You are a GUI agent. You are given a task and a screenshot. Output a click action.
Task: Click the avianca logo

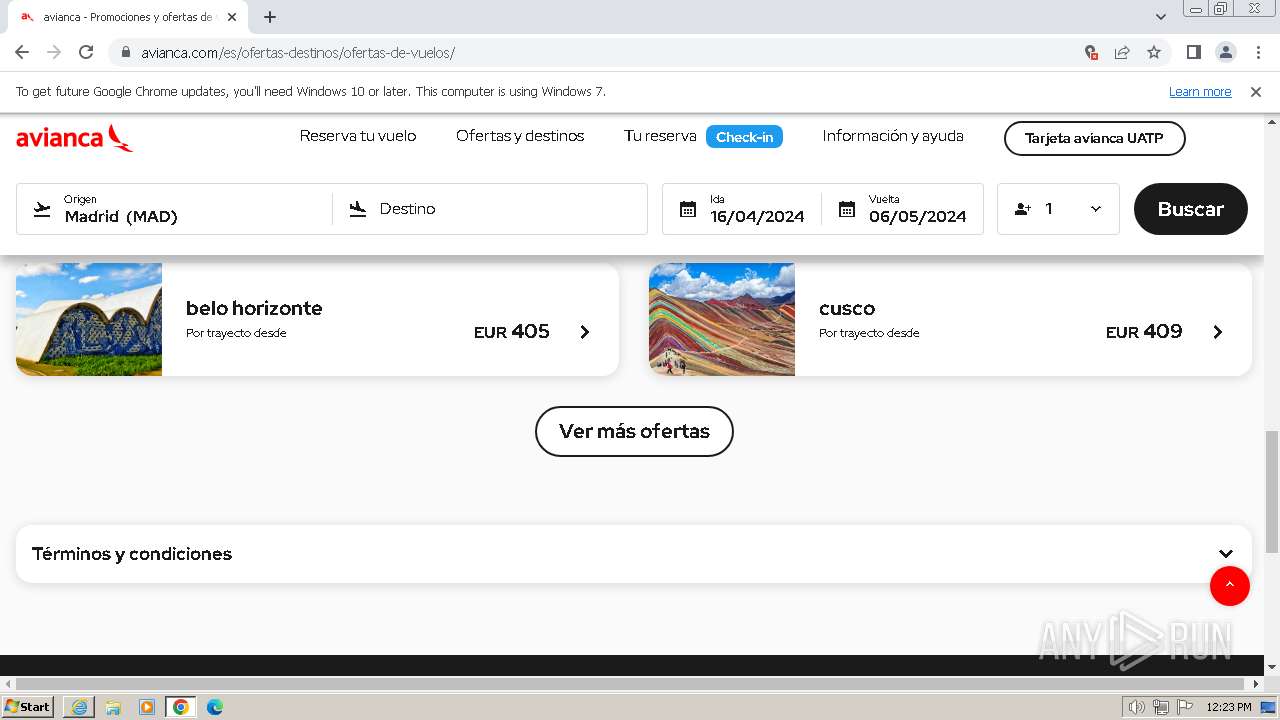74,138
